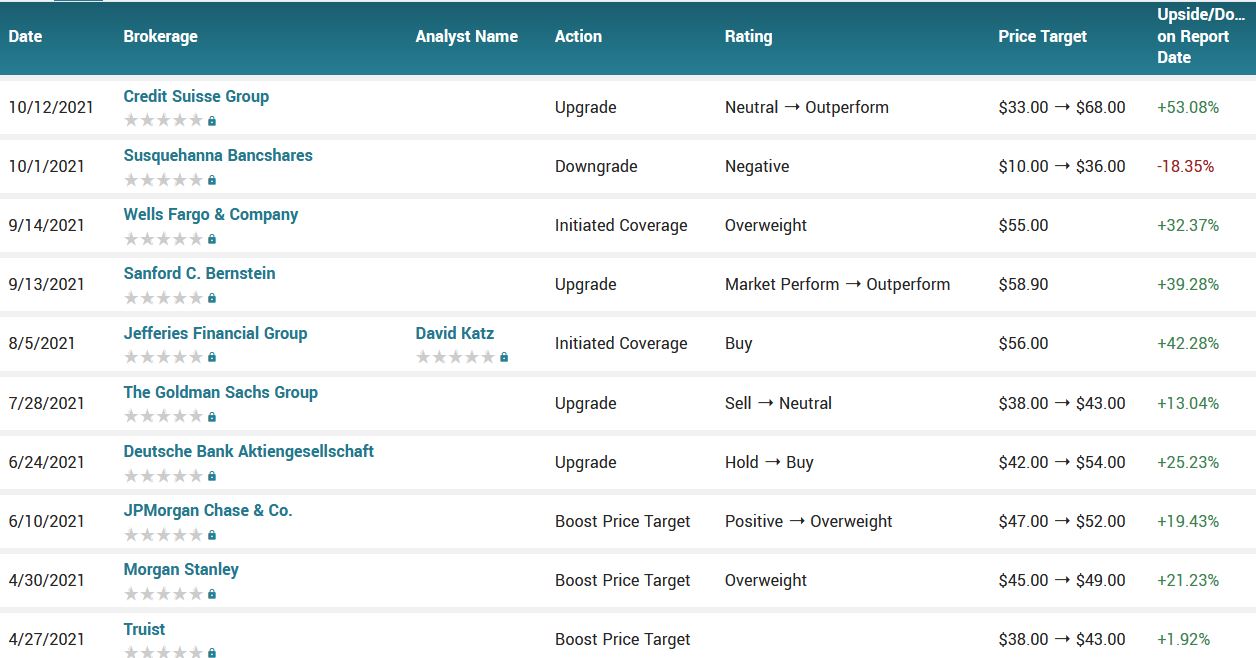The width and height of the screenshot is (1256, 658).
Task: Click the star rating under Wells Fargo & Company
Action: pos(163,239)
